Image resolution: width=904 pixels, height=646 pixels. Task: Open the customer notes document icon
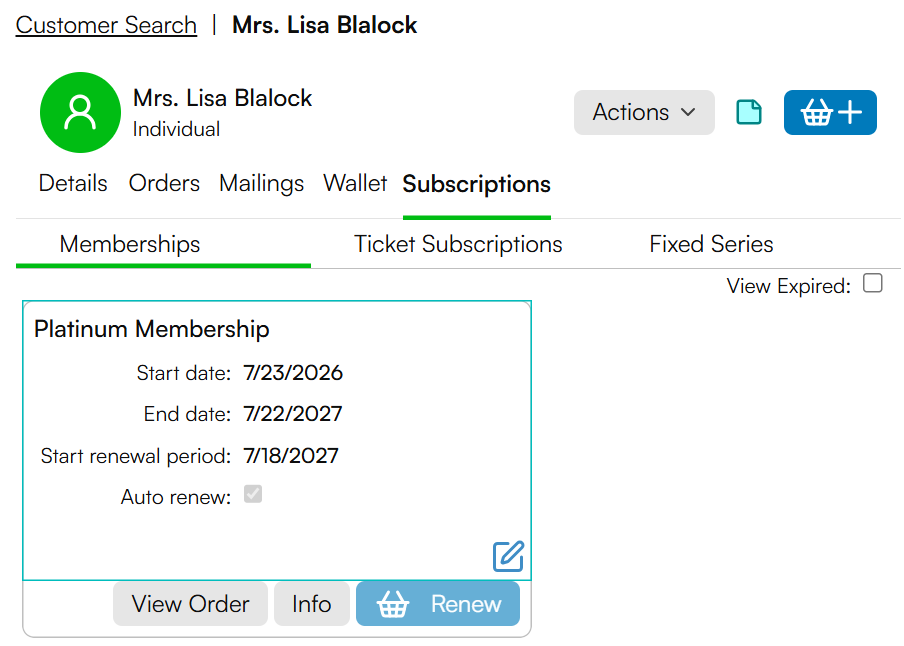(x=749, y=112)
